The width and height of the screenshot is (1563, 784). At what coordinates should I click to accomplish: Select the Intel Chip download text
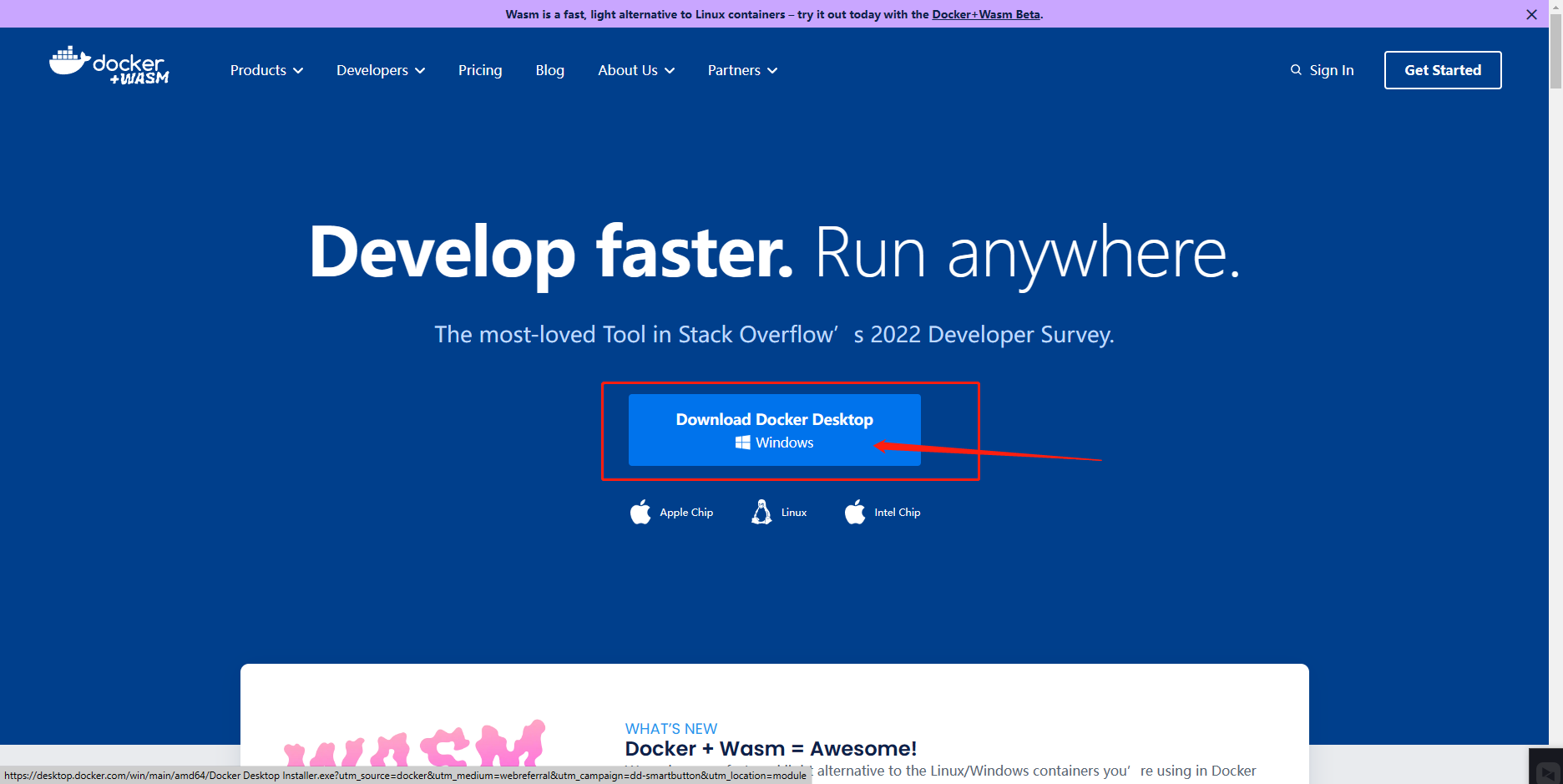click(898, 513)
